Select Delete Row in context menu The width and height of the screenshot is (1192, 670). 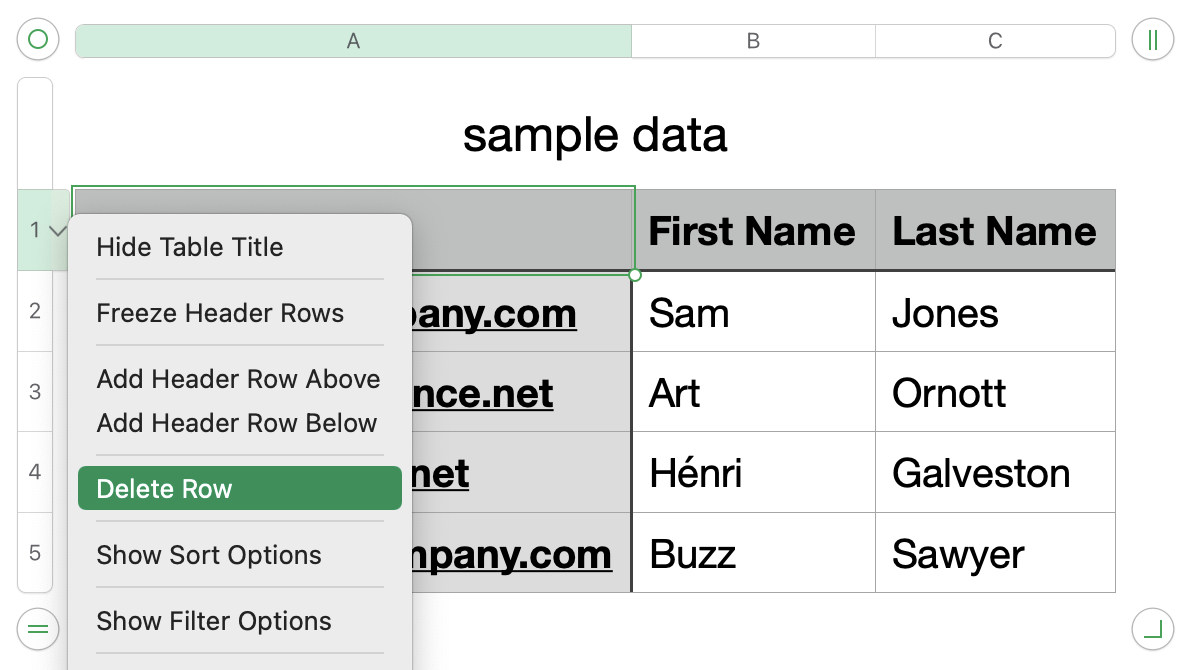(x=240, y=488)
